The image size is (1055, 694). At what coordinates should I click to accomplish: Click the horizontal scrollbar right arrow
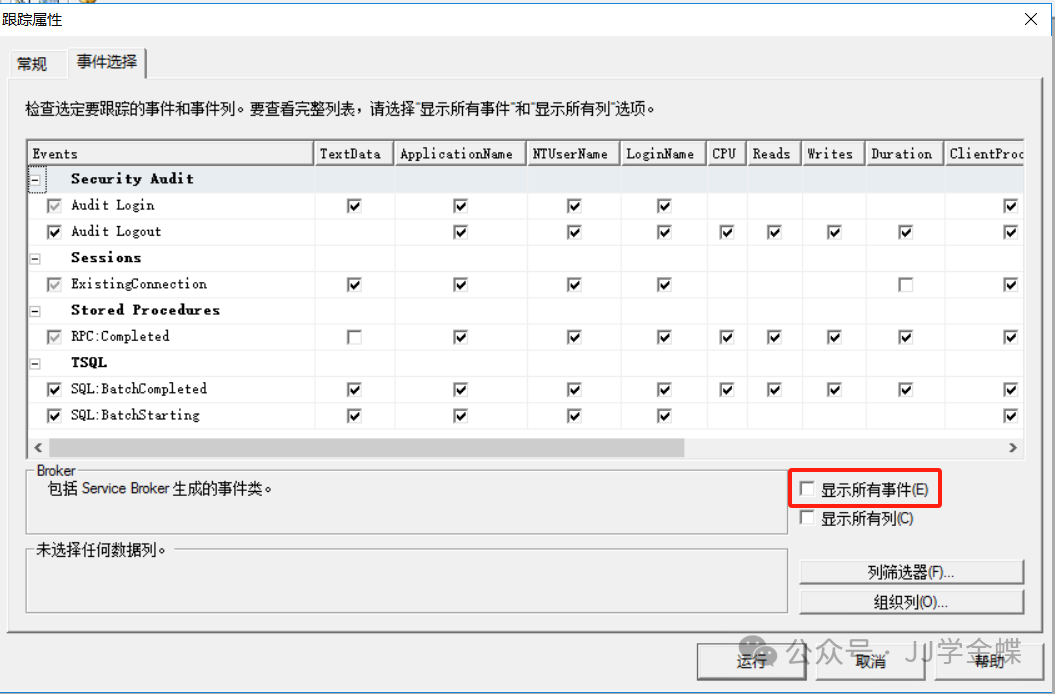click(x=1013, y=448)
